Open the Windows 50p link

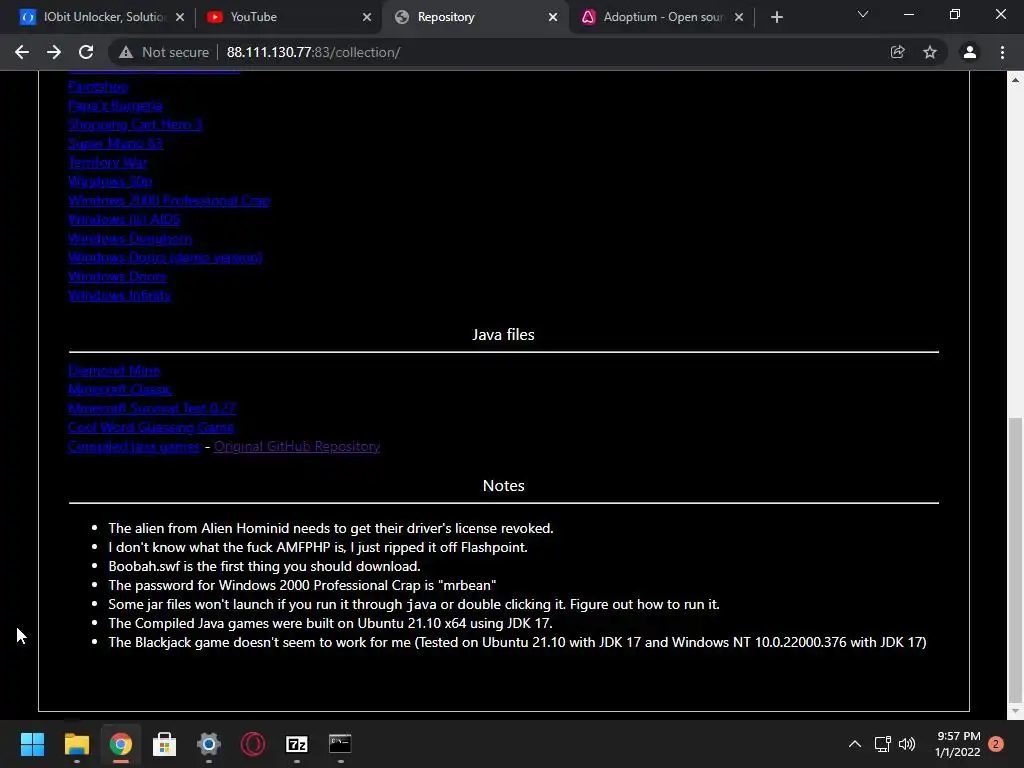pos(110,181)
